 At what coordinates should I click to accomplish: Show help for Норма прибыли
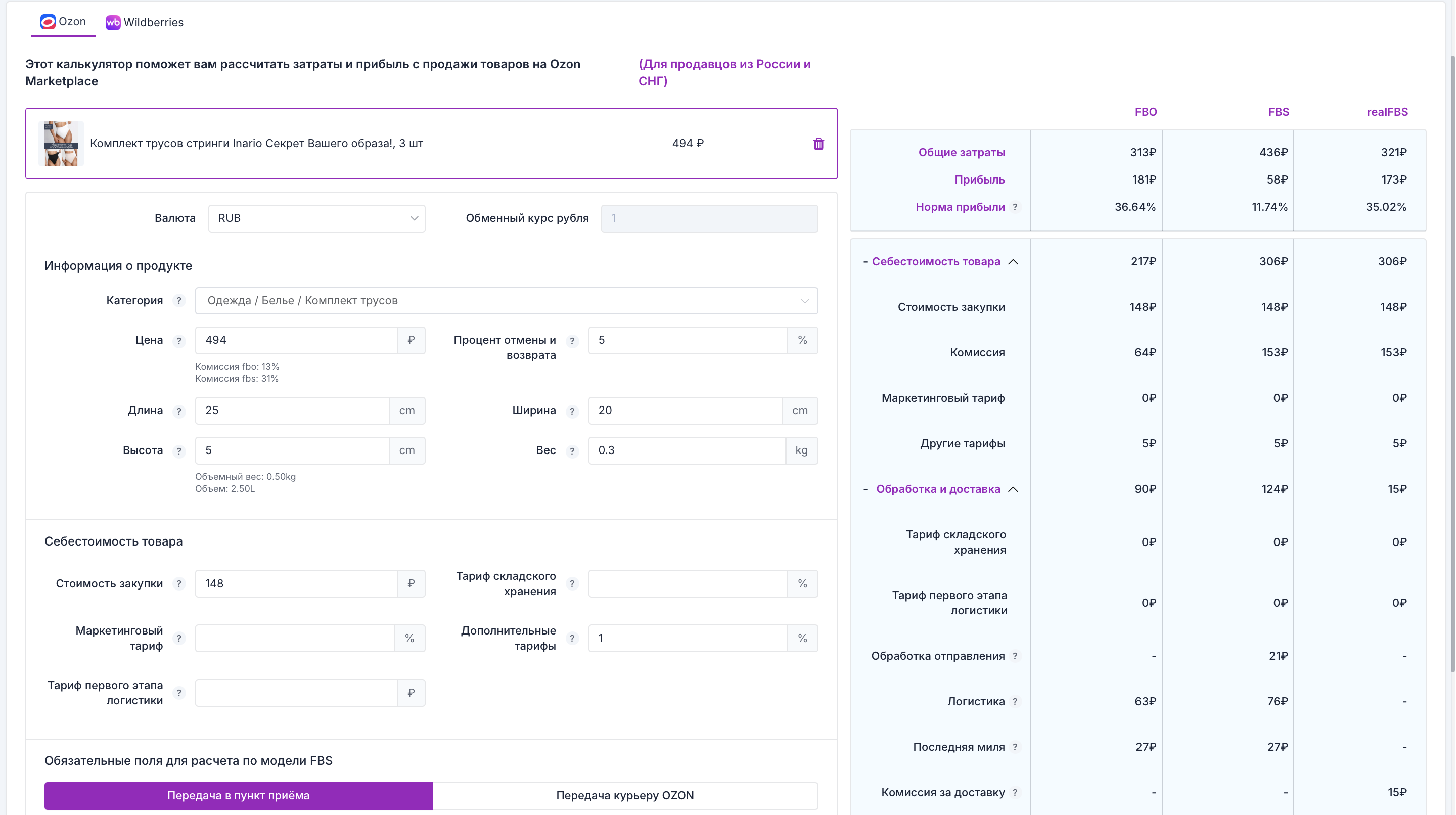(x=1015, y=207)
